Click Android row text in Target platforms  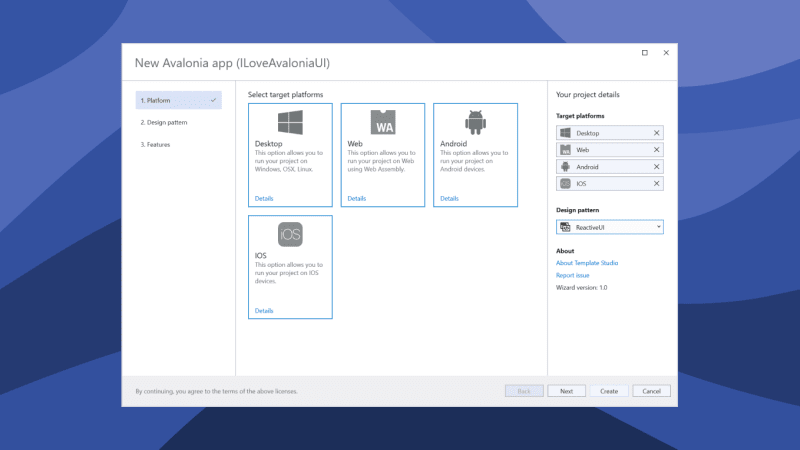point(587,167)
